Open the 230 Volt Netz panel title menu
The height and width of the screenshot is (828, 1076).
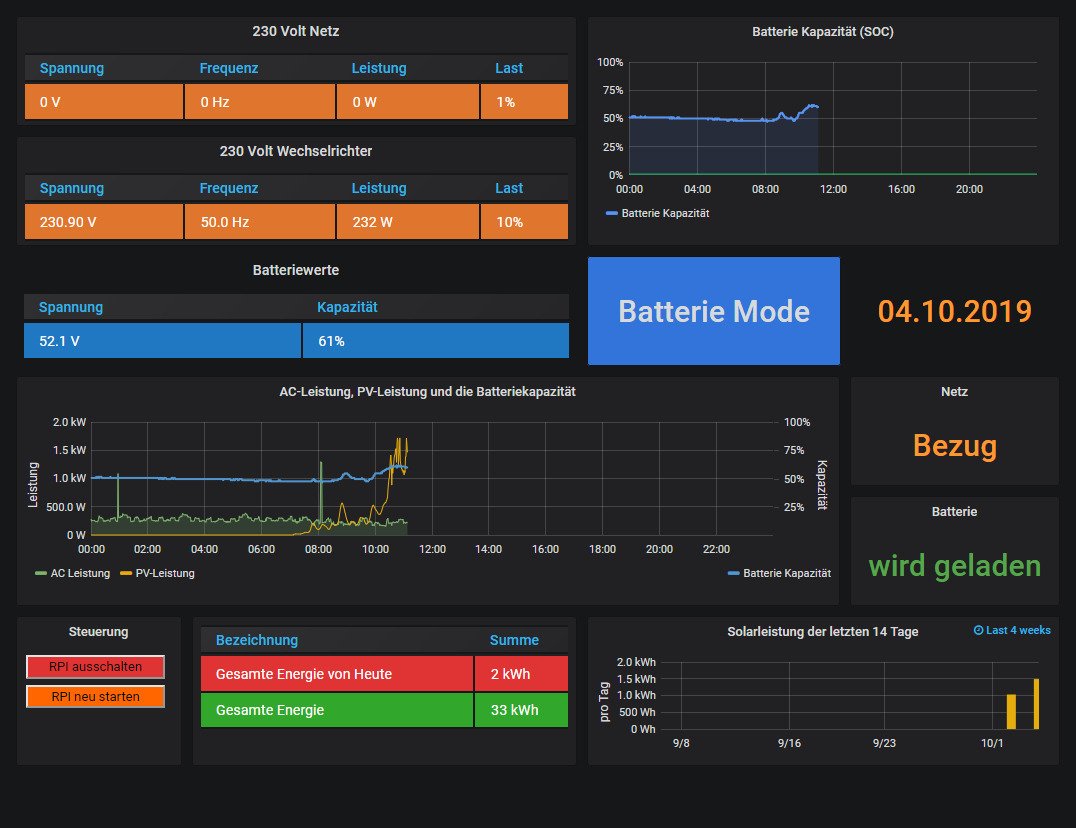point(295,31)
